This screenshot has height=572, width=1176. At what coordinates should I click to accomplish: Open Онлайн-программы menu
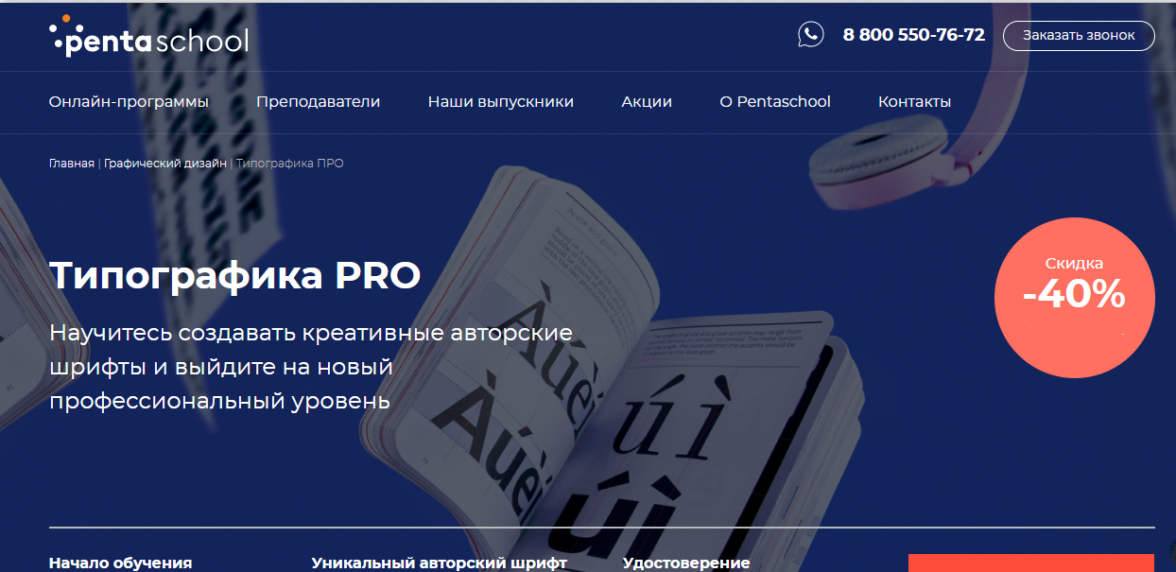click(x=129, y=102)
